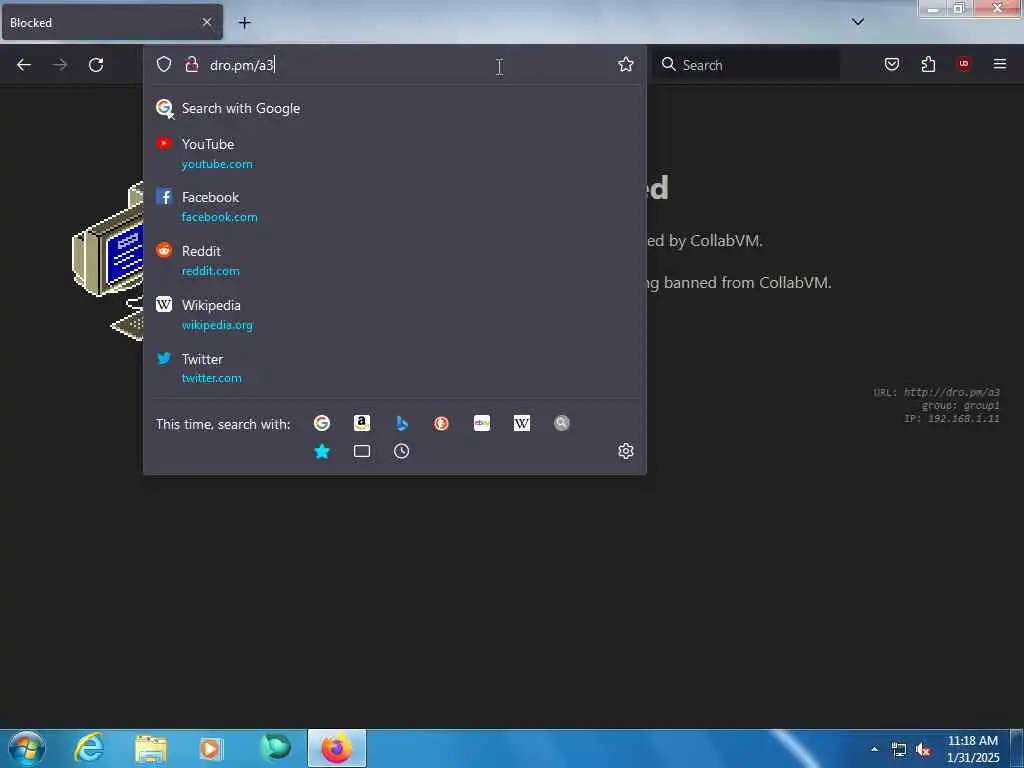1024x768 pixels.
Task: Search this time with Bing icon
Action: point(402,423)
